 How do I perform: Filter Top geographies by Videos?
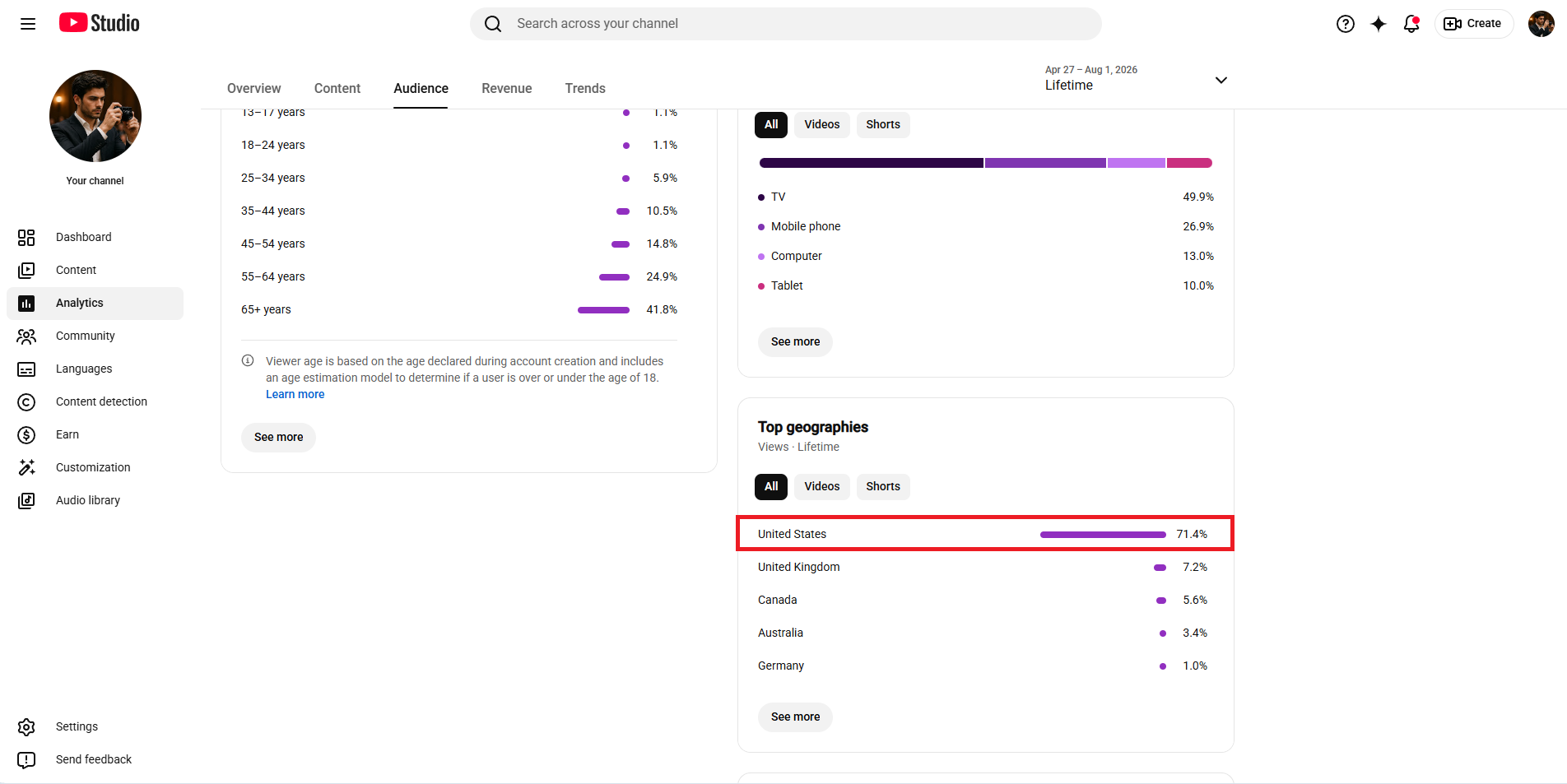[x=822, y=487]
